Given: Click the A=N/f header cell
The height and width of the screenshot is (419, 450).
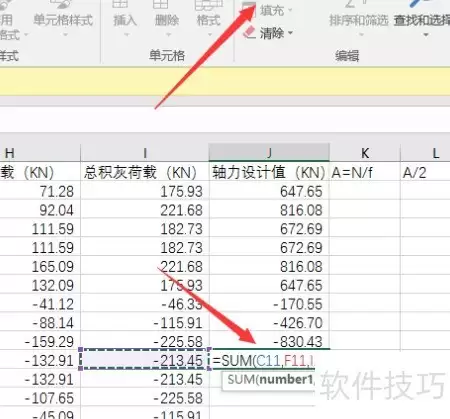Looking at the screenshot, I should click(365, 173).
